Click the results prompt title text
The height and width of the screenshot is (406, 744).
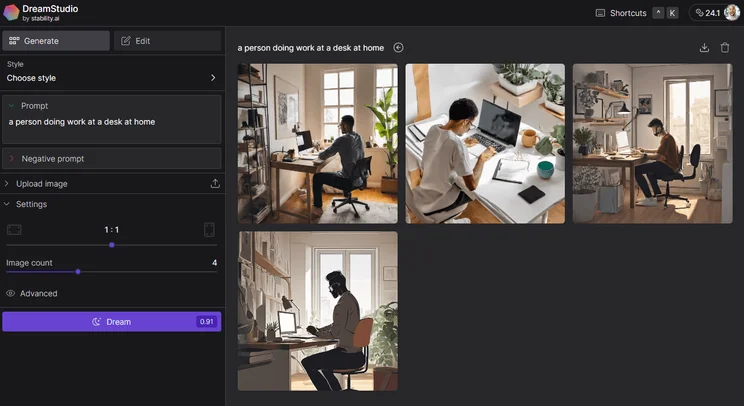pos(311,48)
